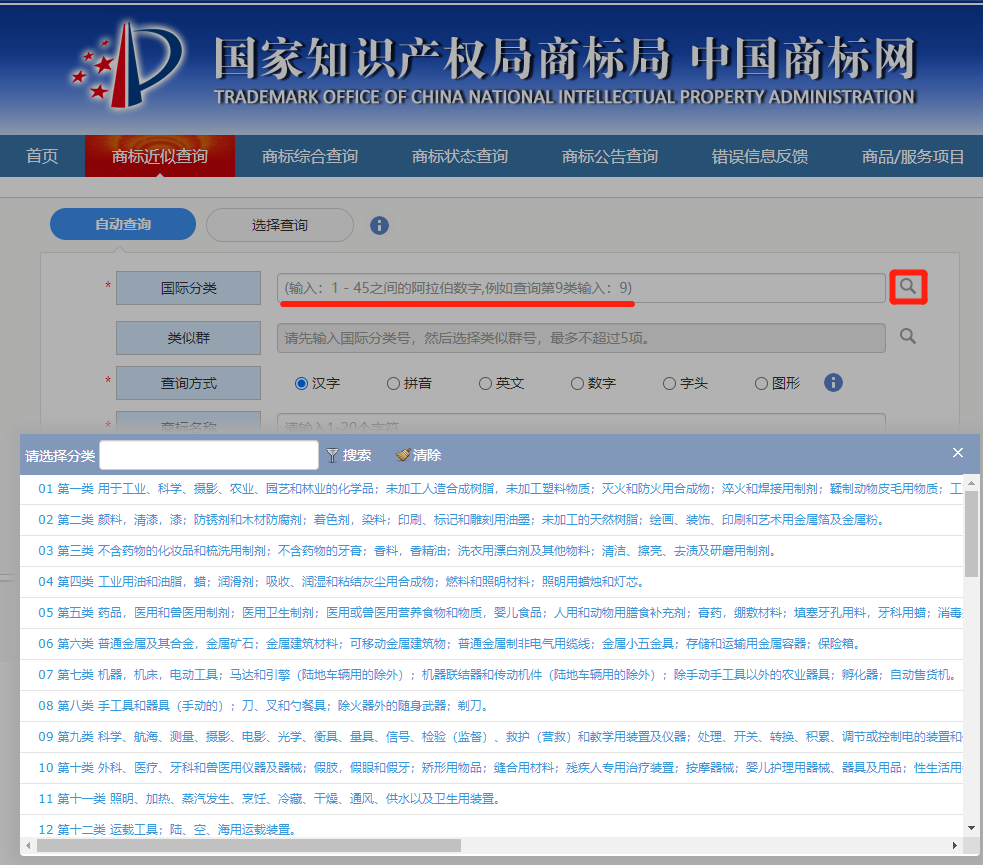
Task: Click the scroll-up arrow of class list
Action: tap(971, 483)
